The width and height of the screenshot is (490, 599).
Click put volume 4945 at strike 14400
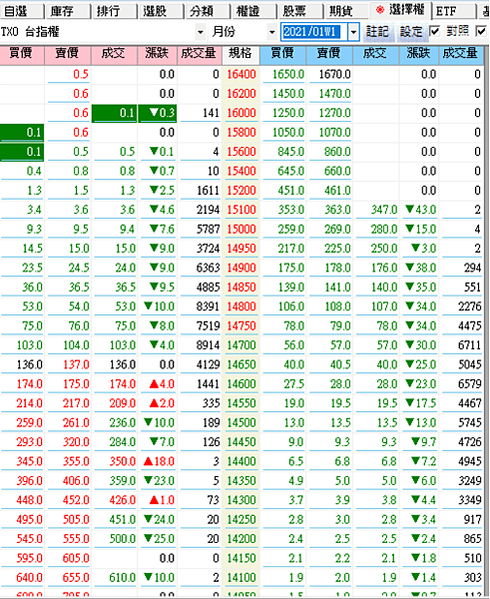[x=470, y=461]
